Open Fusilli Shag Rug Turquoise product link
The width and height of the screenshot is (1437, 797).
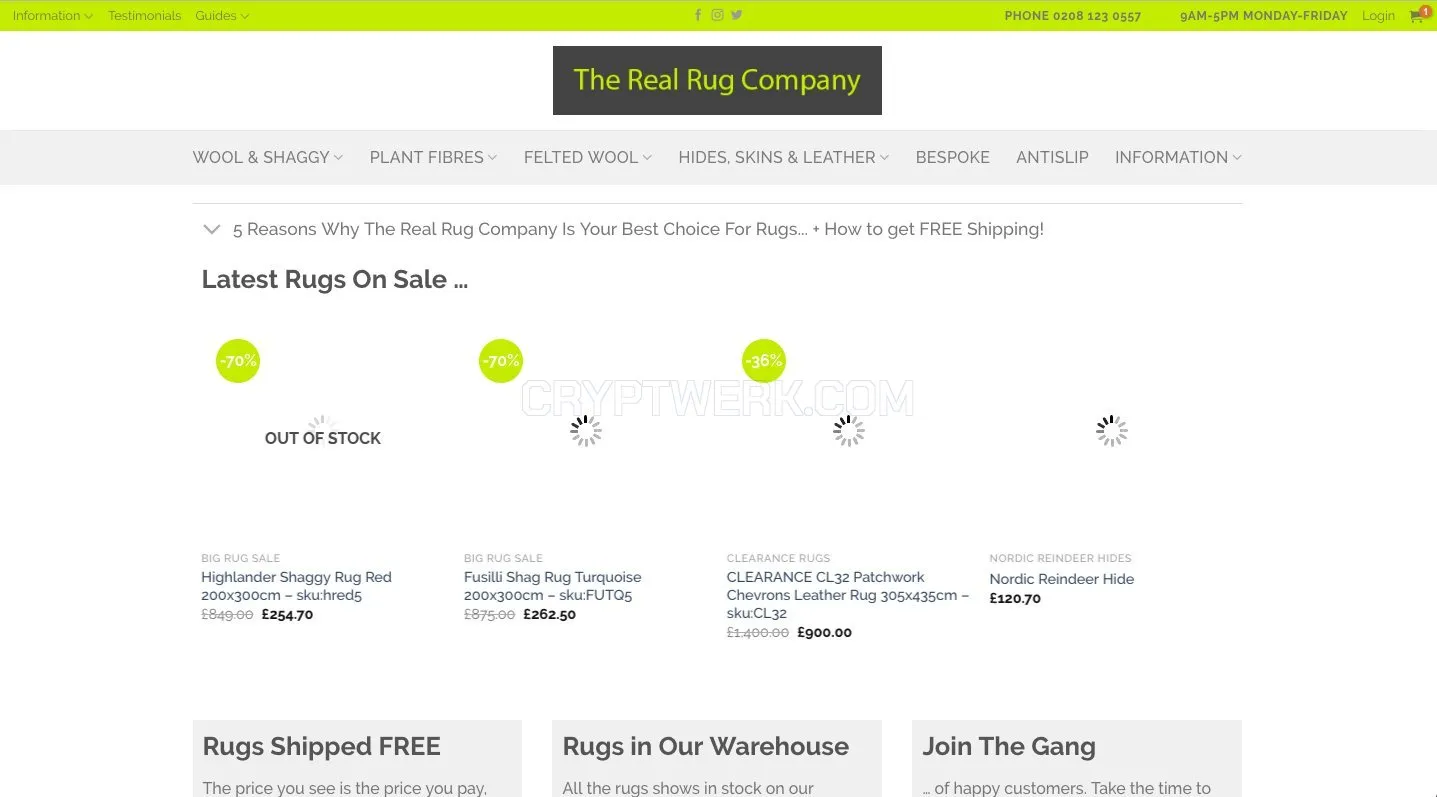(552, 586)
